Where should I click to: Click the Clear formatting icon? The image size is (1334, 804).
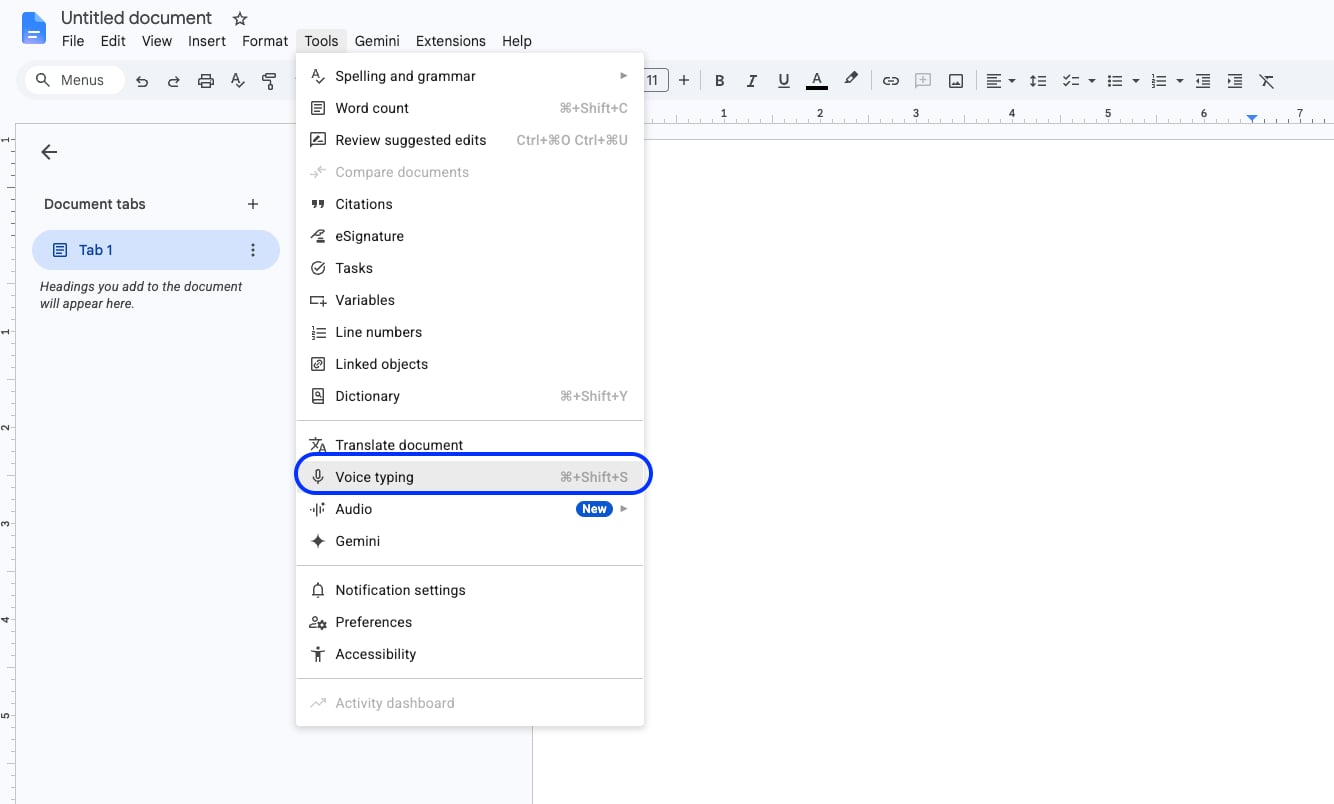[1267, 81]
